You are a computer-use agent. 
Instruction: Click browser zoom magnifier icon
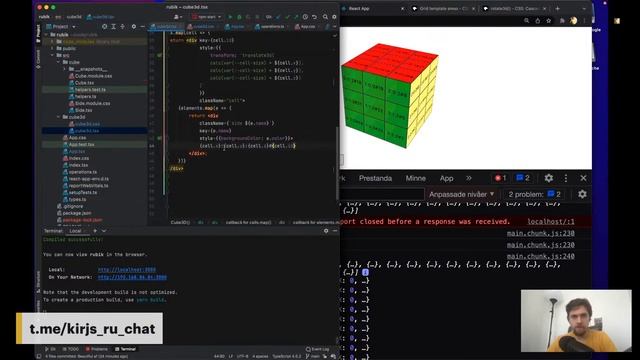click(527, 20)
